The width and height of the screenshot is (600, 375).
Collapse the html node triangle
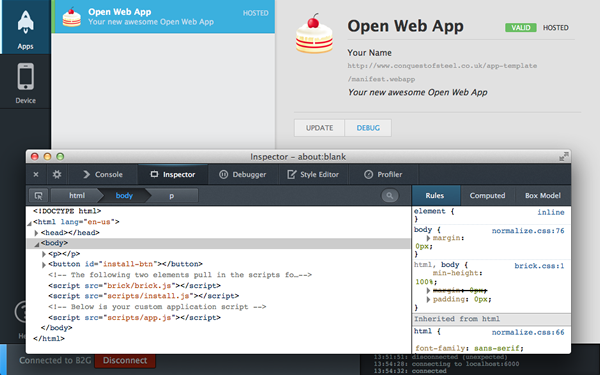coord(29,222)
